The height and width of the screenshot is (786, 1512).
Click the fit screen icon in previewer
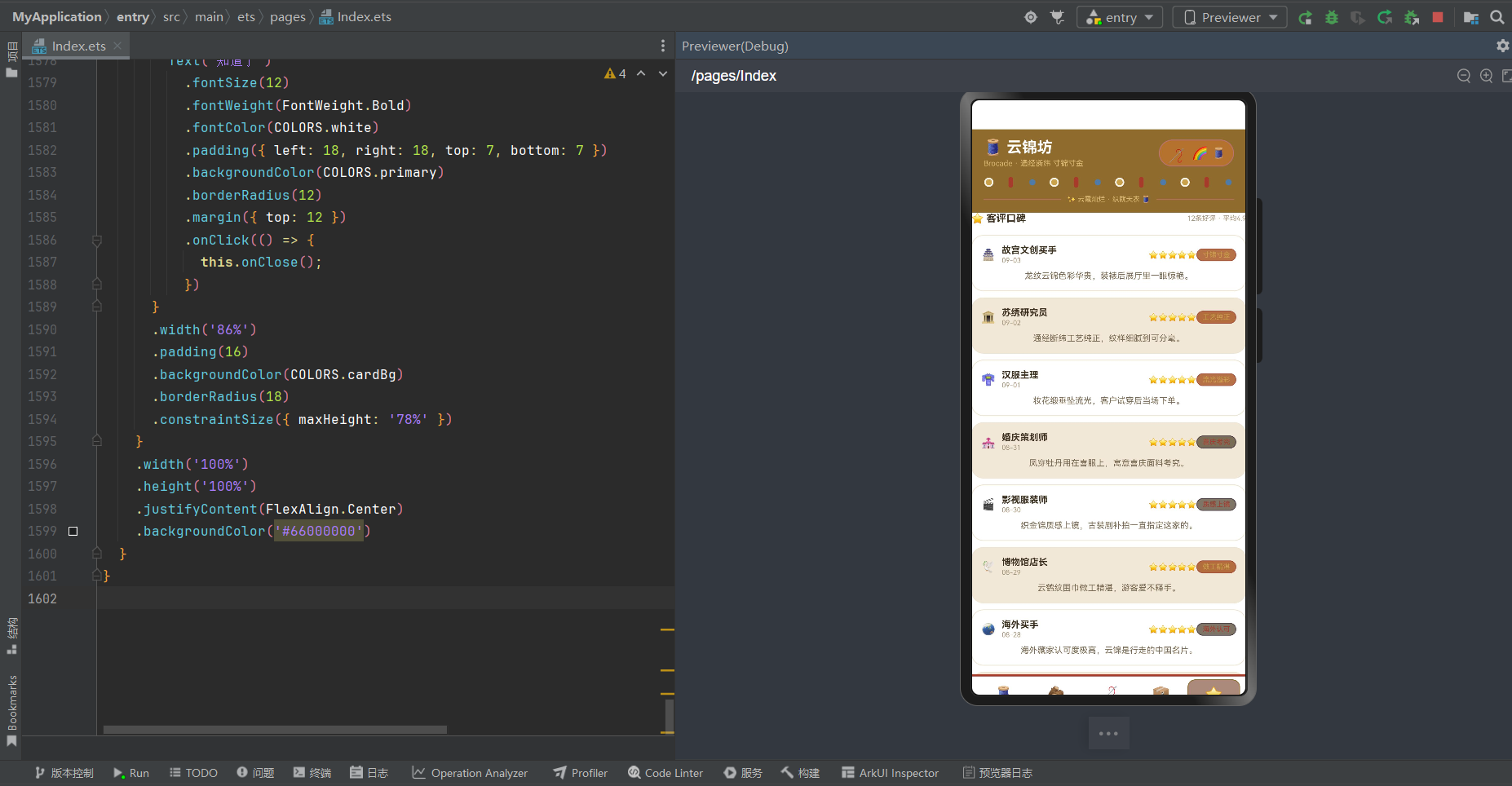(x=1507, y=76)
